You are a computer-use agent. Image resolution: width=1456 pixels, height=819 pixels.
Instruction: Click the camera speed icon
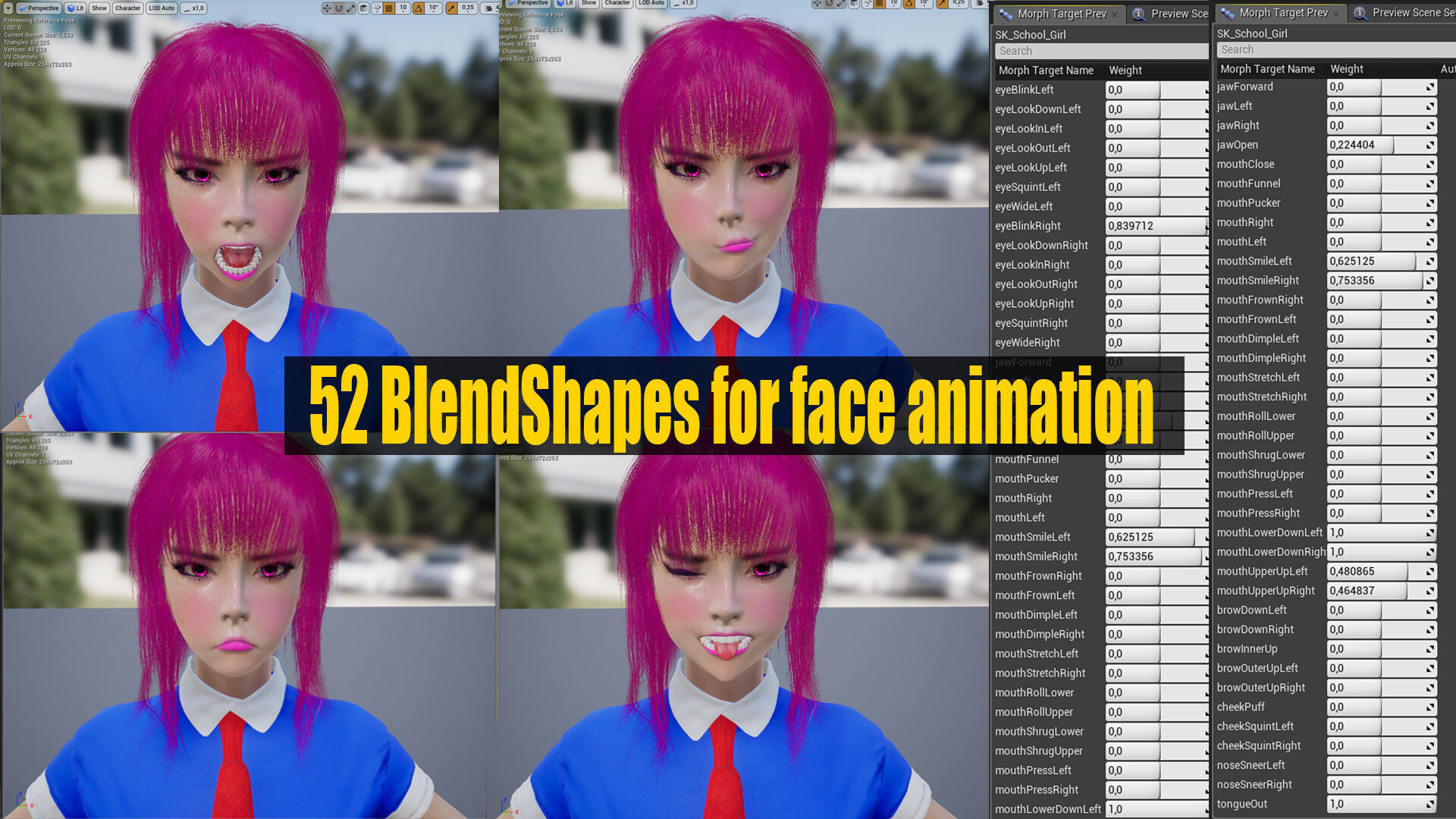[489, 8]
